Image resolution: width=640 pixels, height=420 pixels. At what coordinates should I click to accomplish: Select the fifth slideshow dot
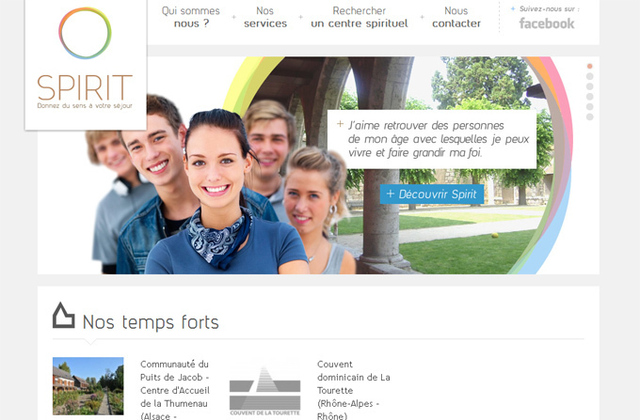coord(589,107)
